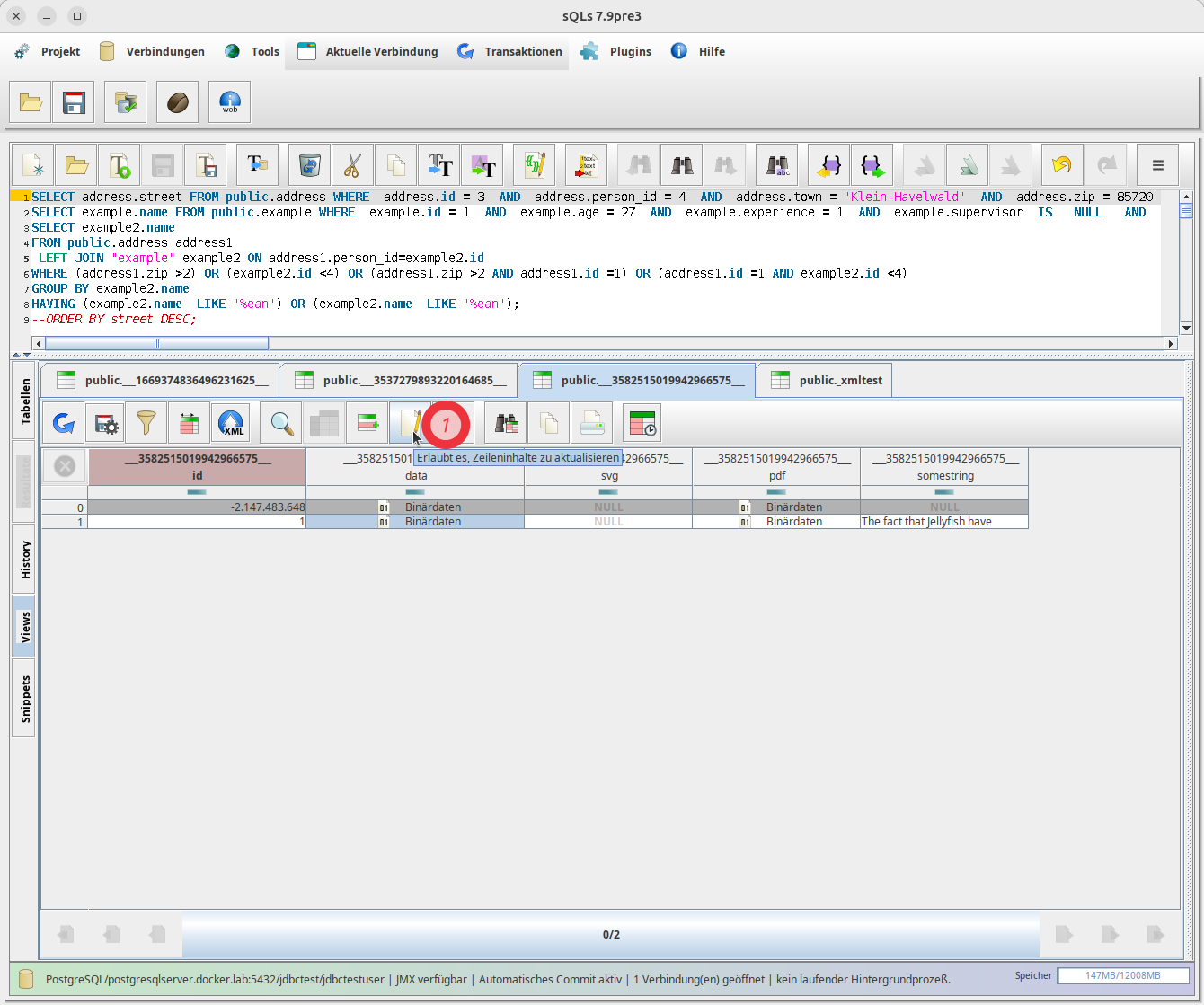Click the table with clock icon

pyautogui.click(x=642, y=423)
